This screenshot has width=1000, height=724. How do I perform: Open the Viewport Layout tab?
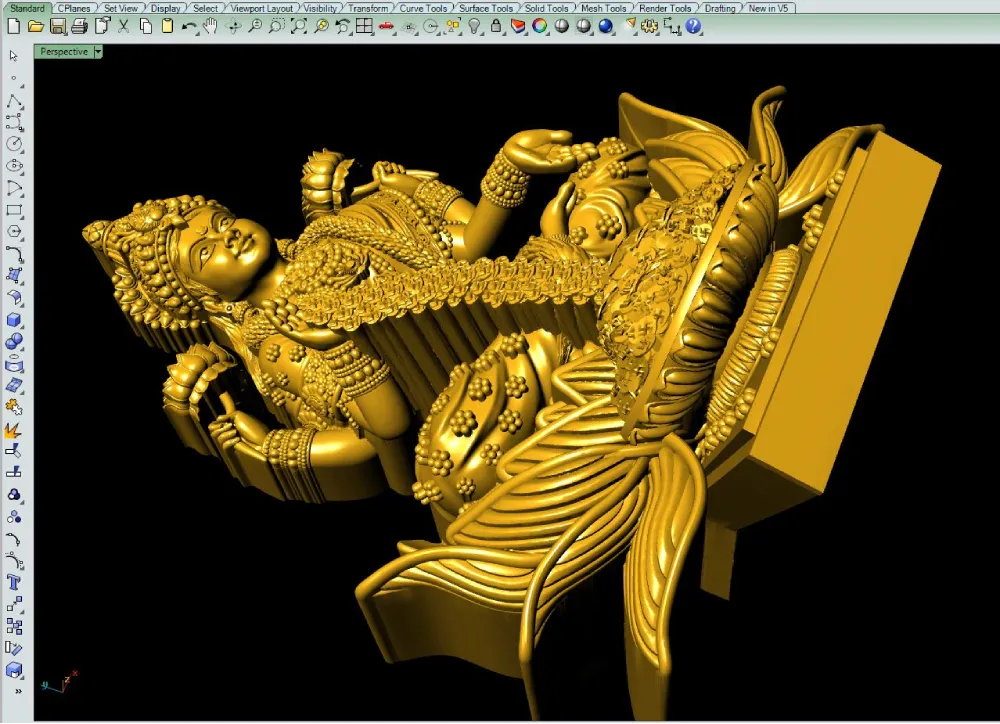pyautogui.click(x=261, y=8)
